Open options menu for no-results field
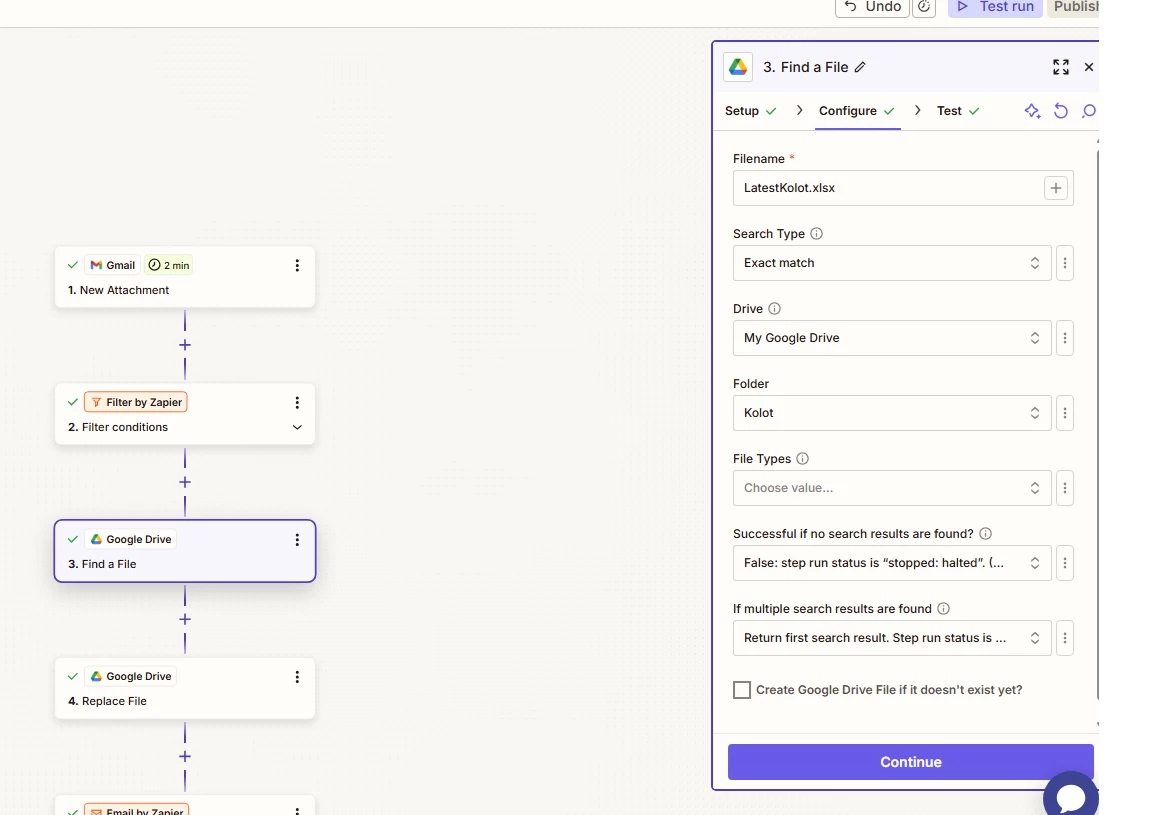Screen dimensions: 1152x815 coord(1065,563)
